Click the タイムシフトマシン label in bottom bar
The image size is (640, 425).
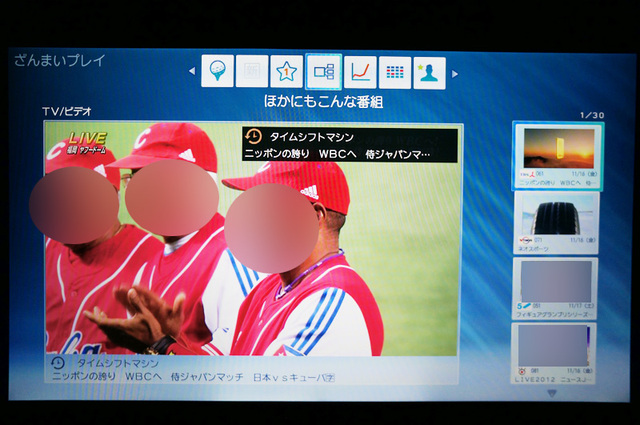point(118,363)
